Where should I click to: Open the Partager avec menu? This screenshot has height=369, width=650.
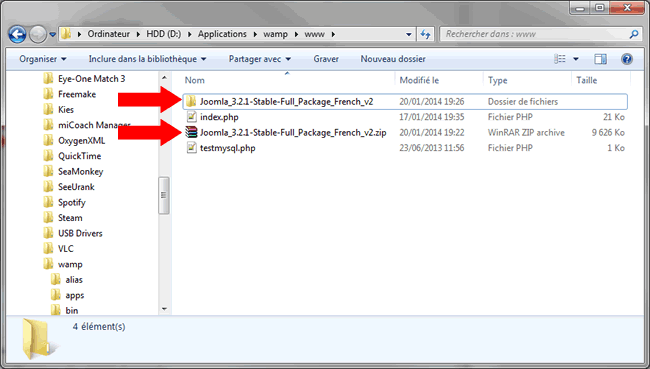pos(260,59)
